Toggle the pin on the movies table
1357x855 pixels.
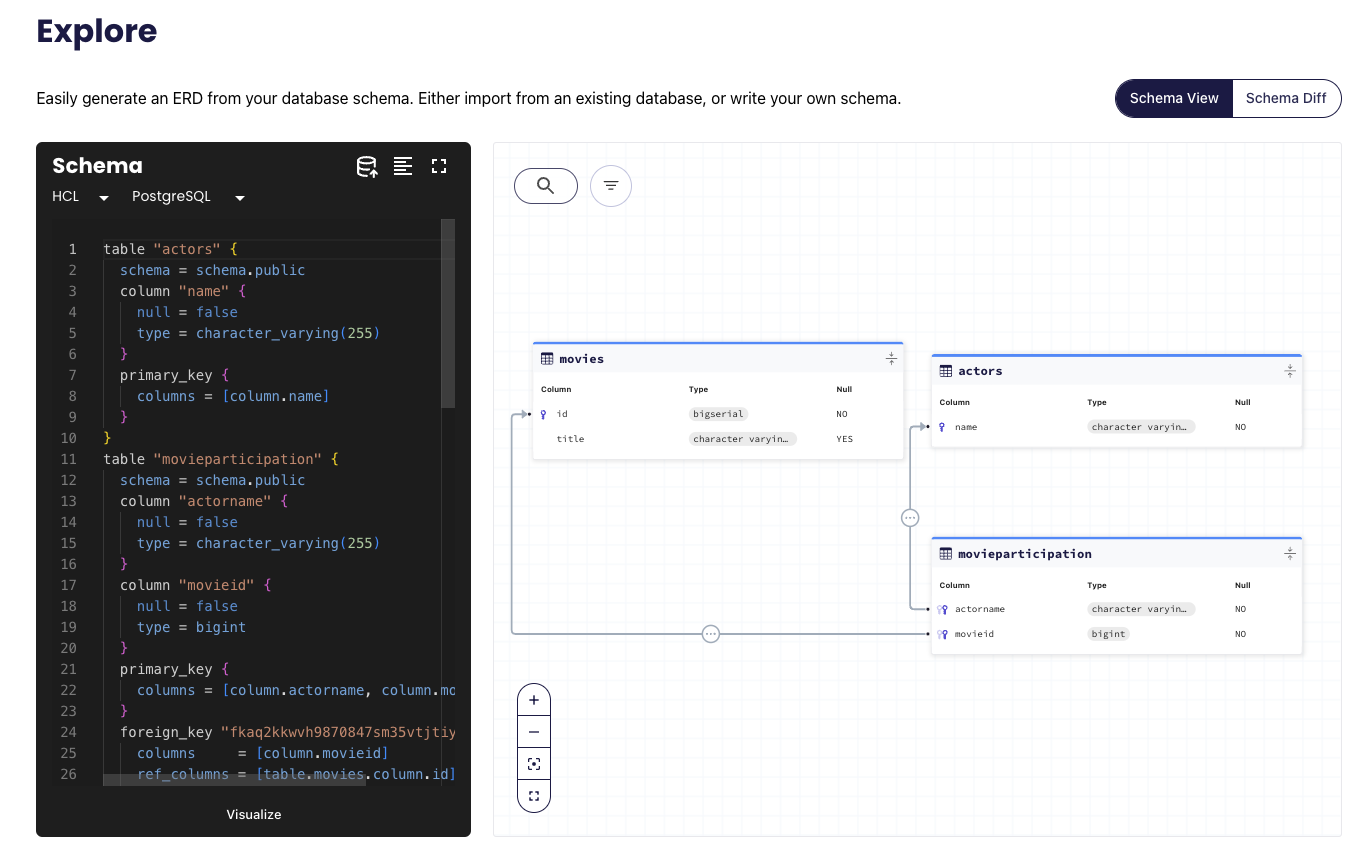click(x=890, y=357)
